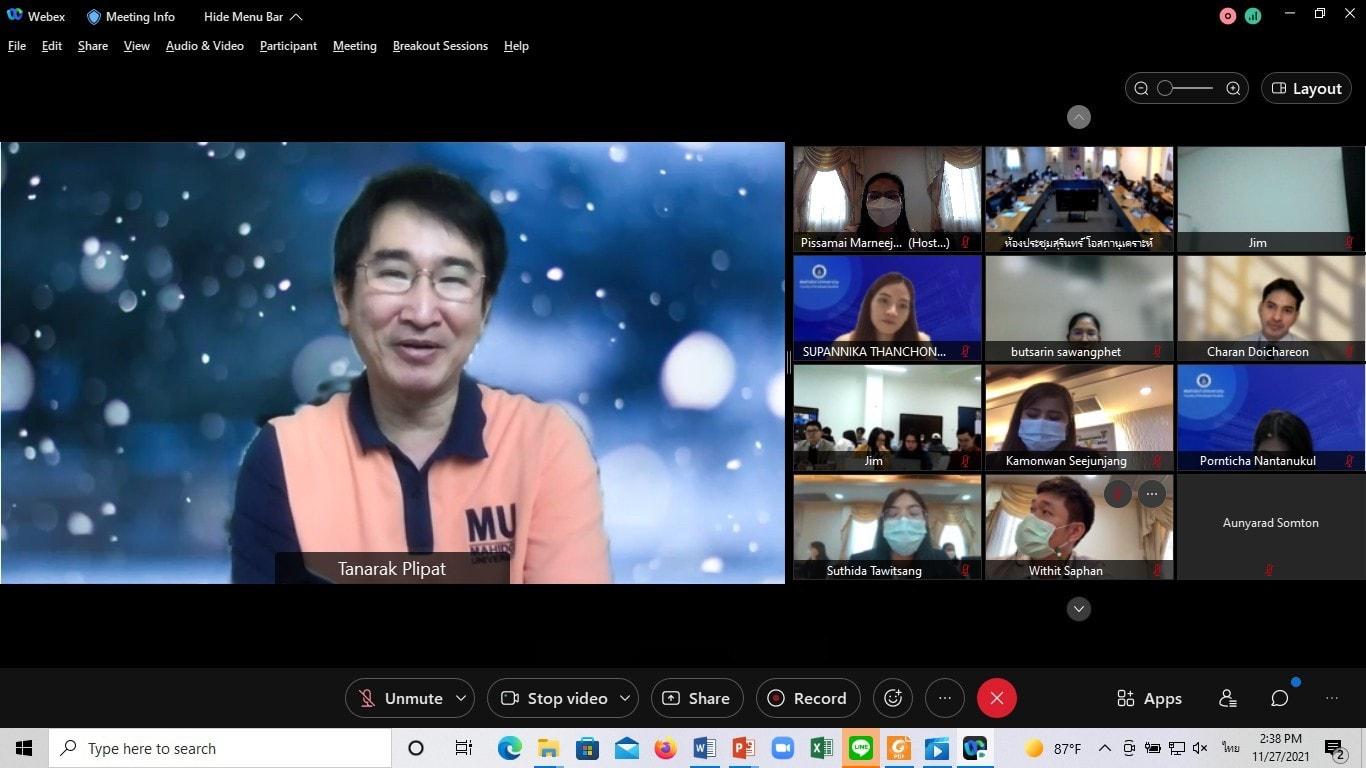This screenshot has width=1366, height=768.
Task: Open the Participants panel icon
Action: (1227, 699)
